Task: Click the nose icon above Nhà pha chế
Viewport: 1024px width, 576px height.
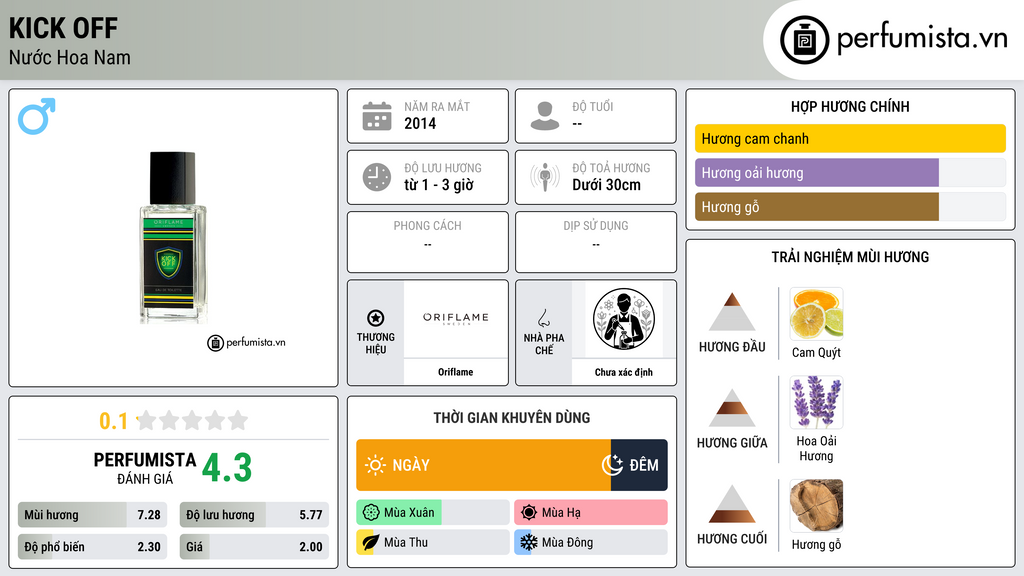Action: point(543,318)
